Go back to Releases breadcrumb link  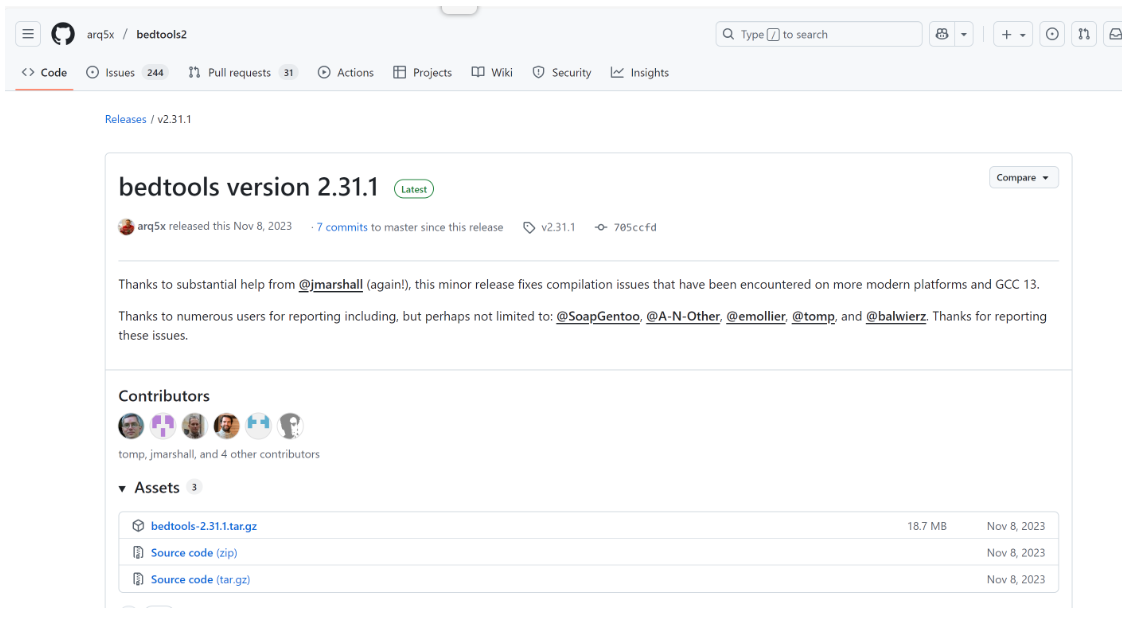(x=125, y=119)
